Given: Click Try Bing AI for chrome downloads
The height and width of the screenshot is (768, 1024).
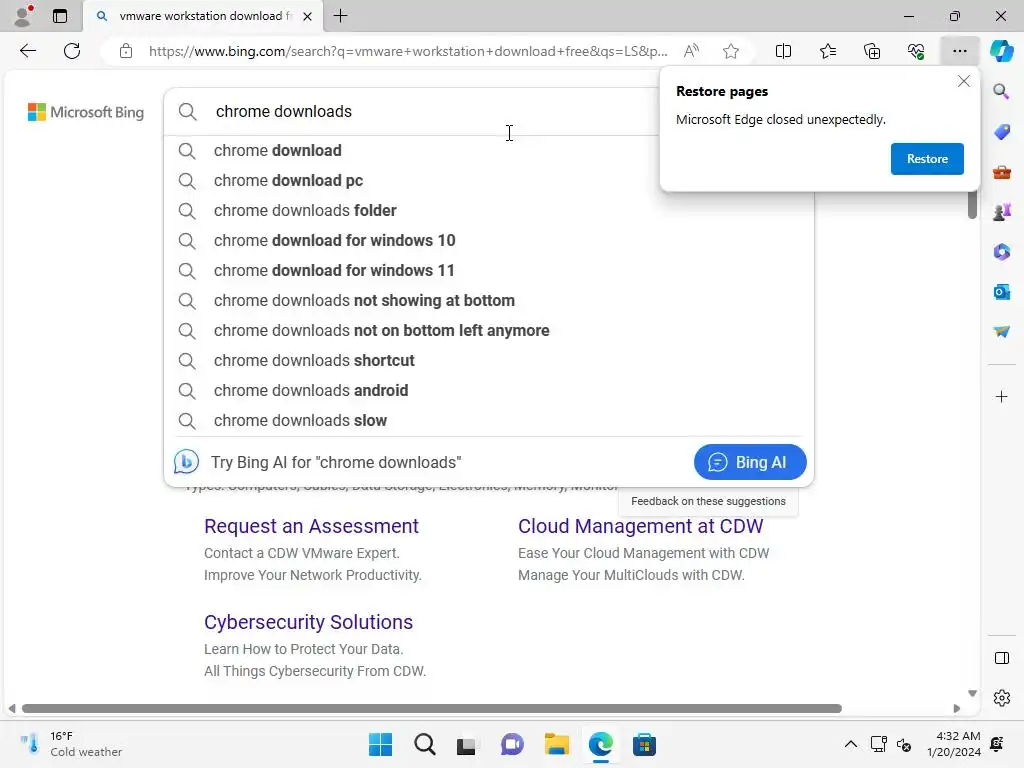Looking at the screenshot, I should tap(336, 462).
